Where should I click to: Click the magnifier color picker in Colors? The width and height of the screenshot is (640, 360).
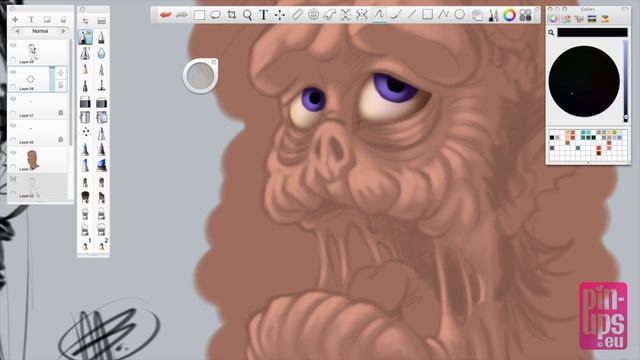pos(551,33)
